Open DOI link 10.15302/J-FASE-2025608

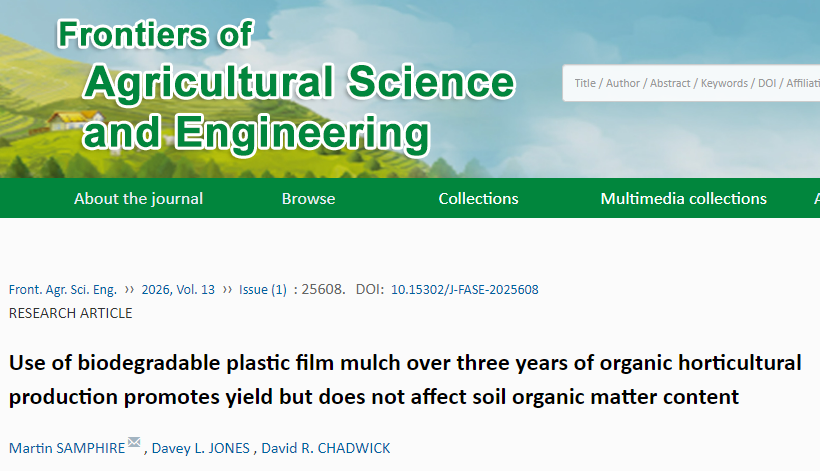tap(465, 290)
